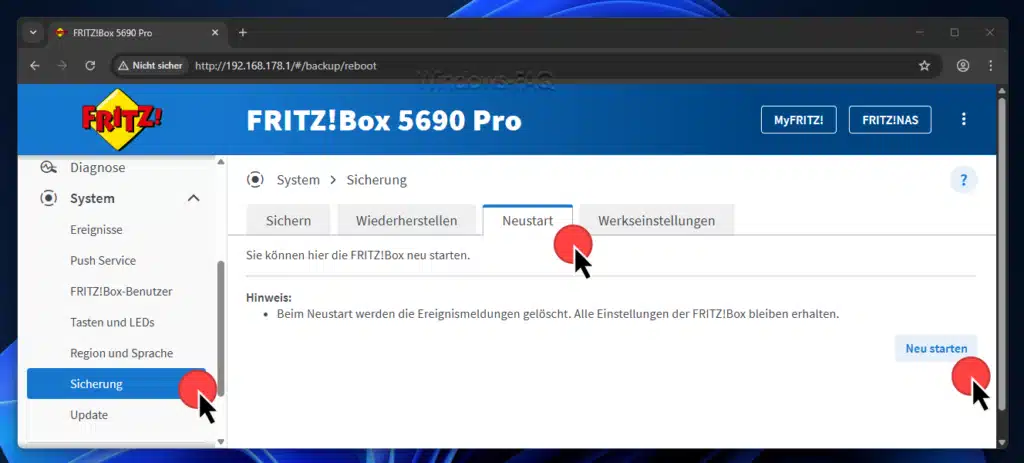Click the System sidebar icon
Screen dimensions: 1024x463
click(x=48, y=198)
